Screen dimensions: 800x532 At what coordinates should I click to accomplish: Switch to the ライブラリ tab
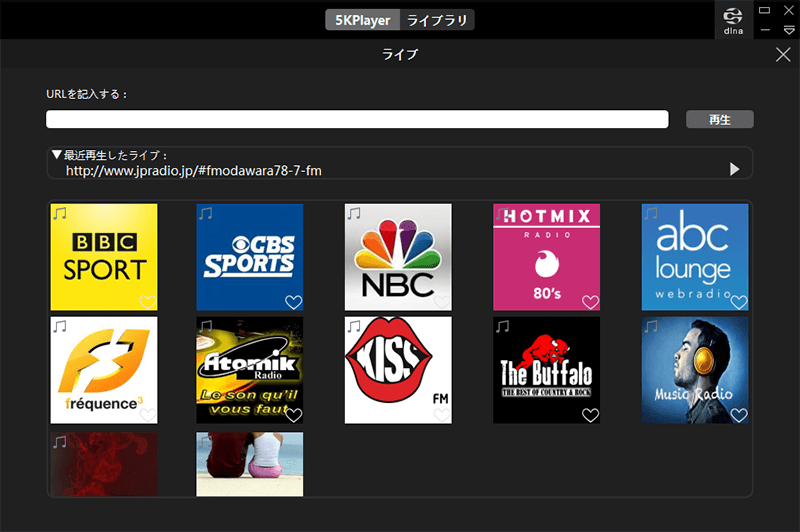click(437, 20)
